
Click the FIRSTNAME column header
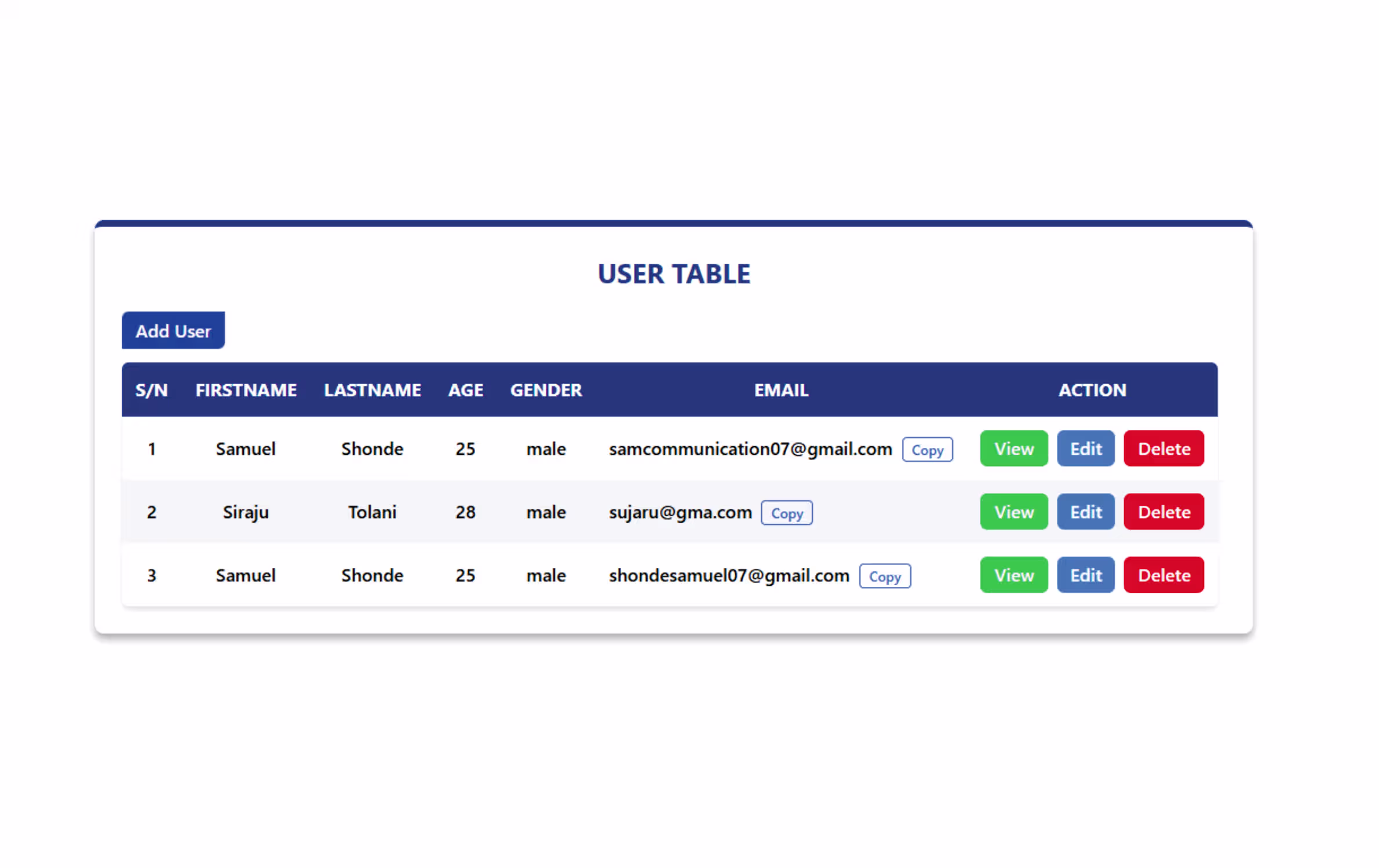[246, 390]
